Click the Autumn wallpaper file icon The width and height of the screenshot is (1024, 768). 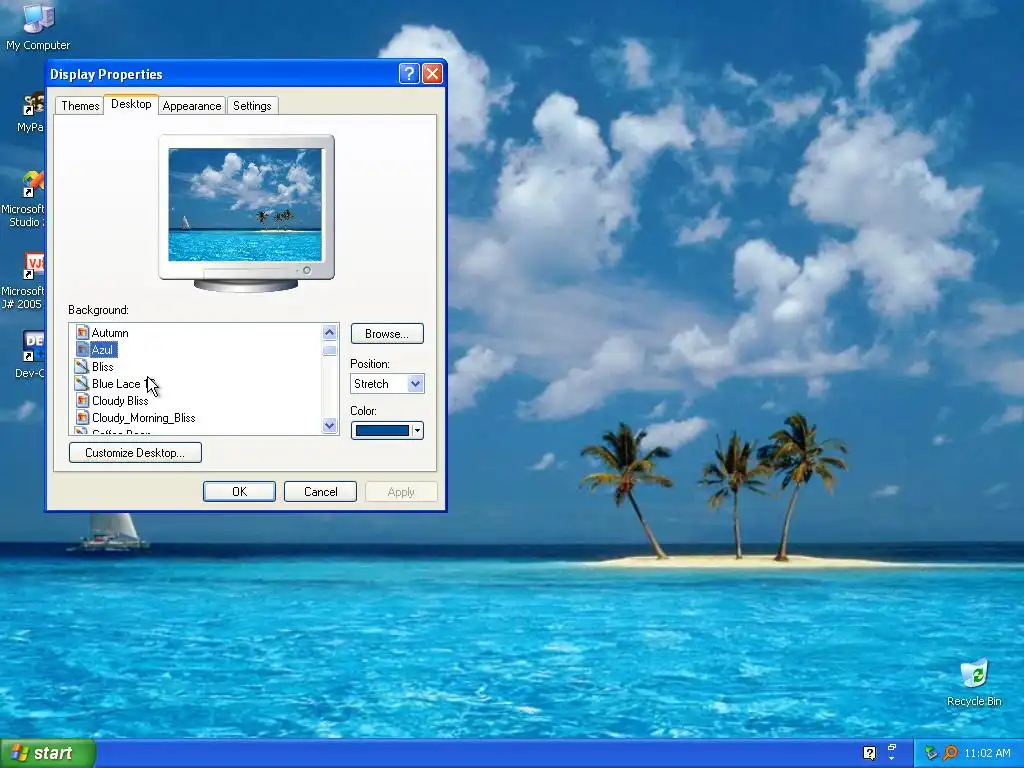click(82, 332)
